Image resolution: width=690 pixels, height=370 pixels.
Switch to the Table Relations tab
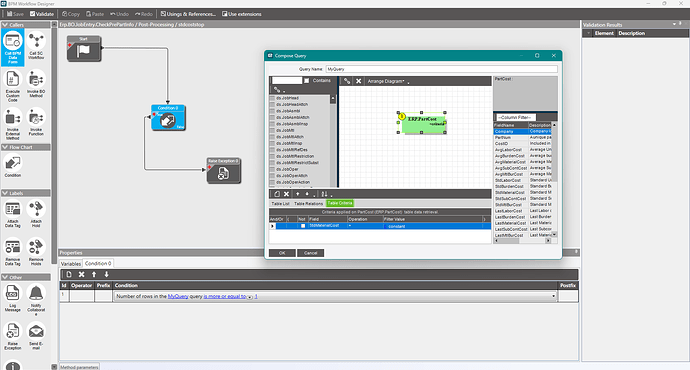tap(308, 204)
